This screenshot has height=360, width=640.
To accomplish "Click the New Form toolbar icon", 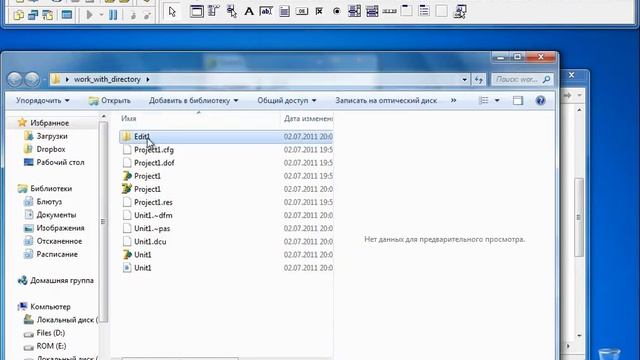I will click(x=67, y=16).
